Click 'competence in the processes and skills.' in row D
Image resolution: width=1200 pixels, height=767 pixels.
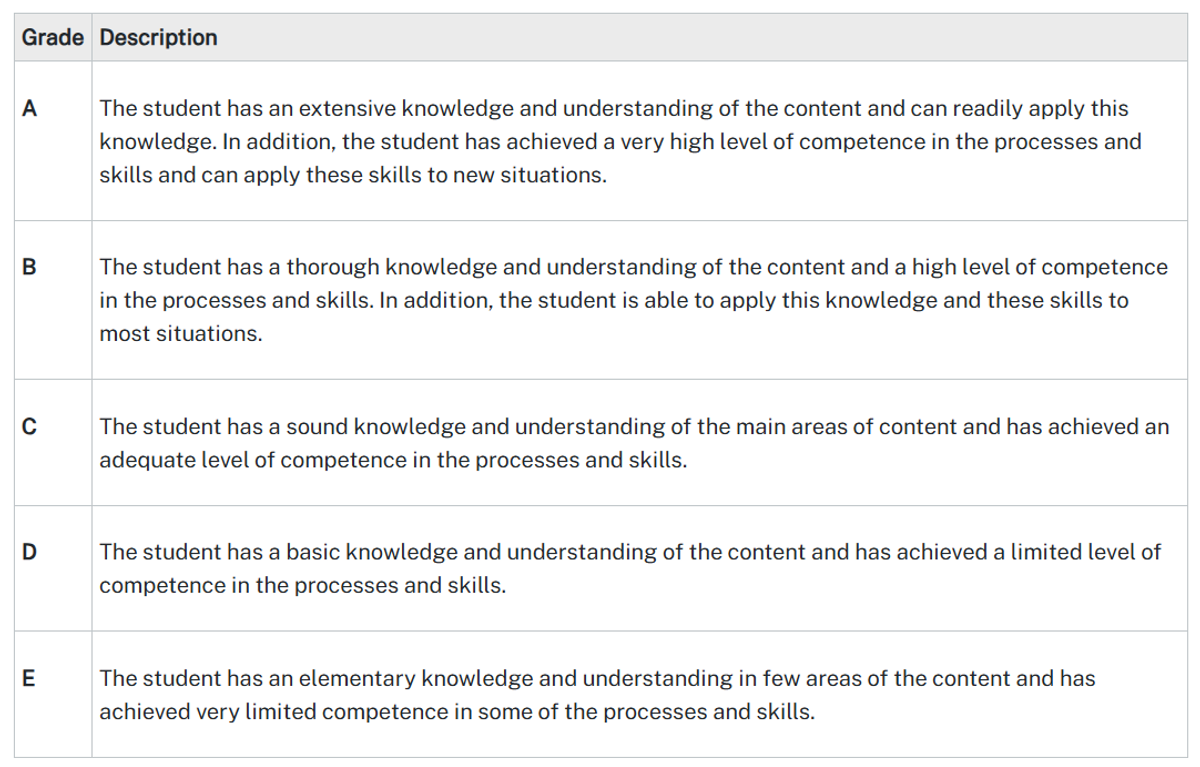302,586
